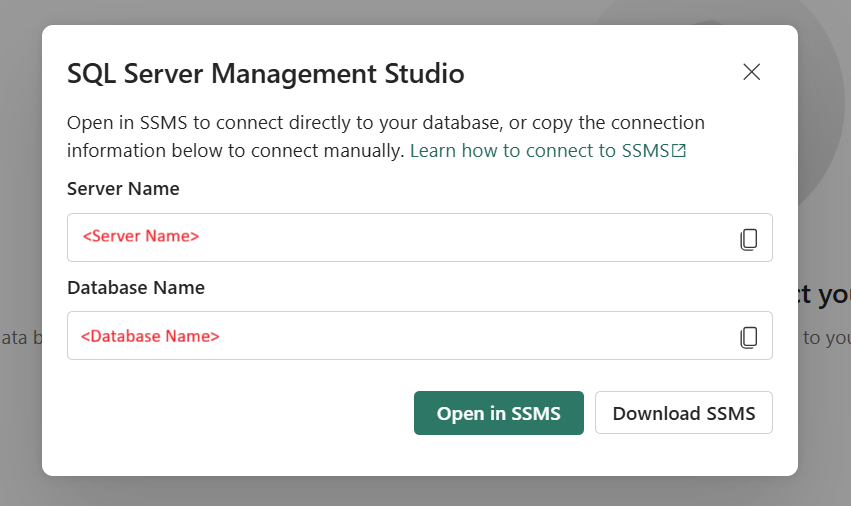Image resolution: width=851 pixels, height=506 pixels.
Task: Open the Learn how to connect link
Action: click(540, 151)
